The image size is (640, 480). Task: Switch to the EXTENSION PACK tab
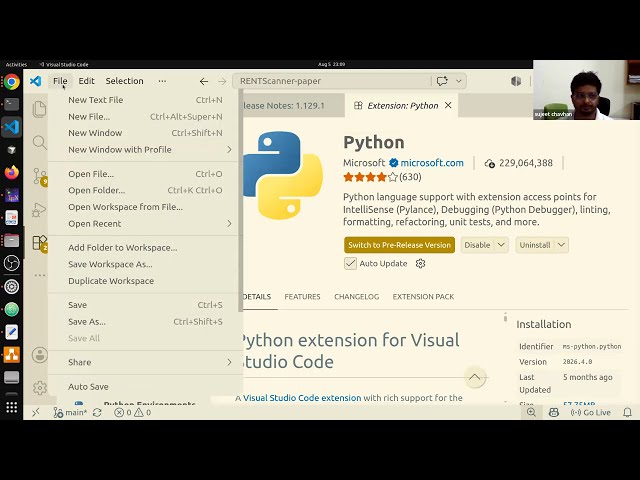pos(423,297)
